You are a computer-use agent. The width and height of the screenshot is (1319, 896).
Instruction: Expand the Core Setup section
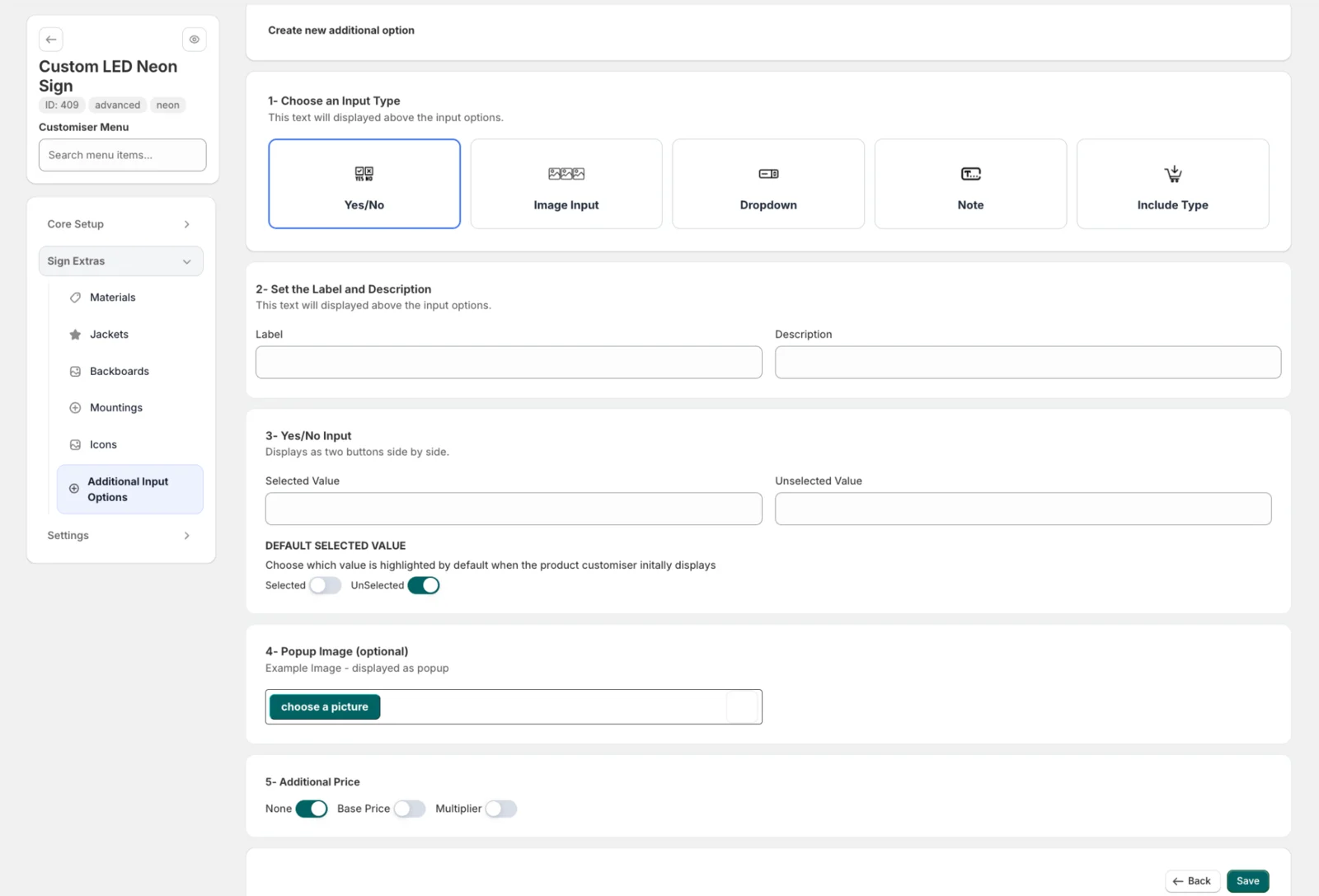coord(121,224)
